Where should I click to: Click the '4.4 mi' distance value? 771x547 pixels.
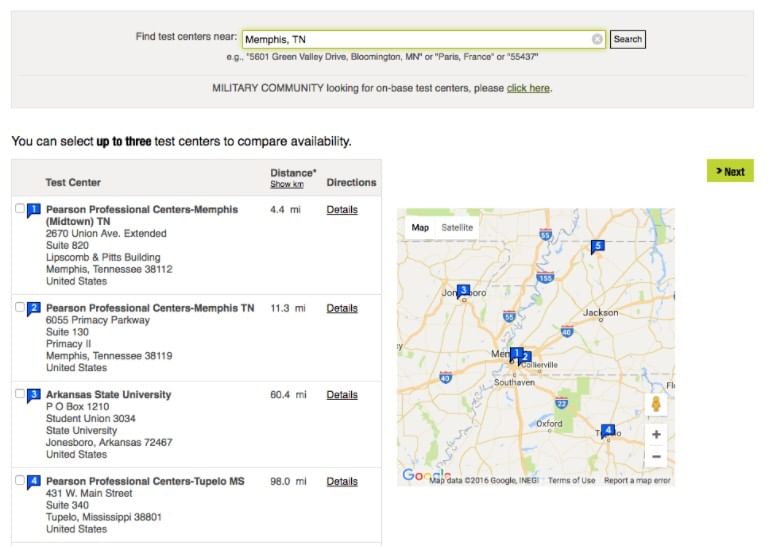click(x=285, y=210)
